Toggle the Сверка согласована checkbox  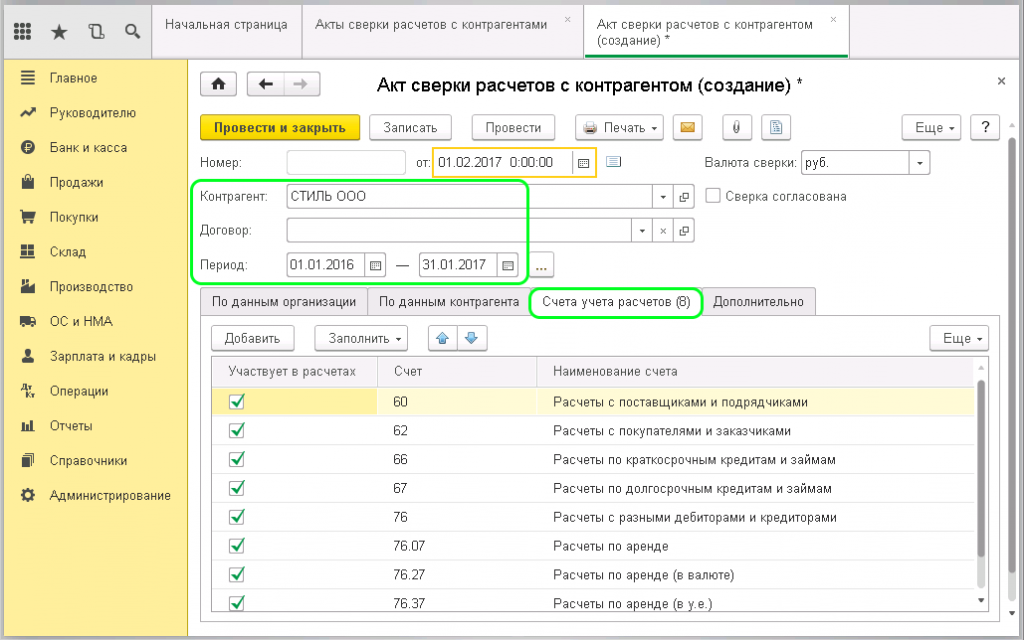713,196
